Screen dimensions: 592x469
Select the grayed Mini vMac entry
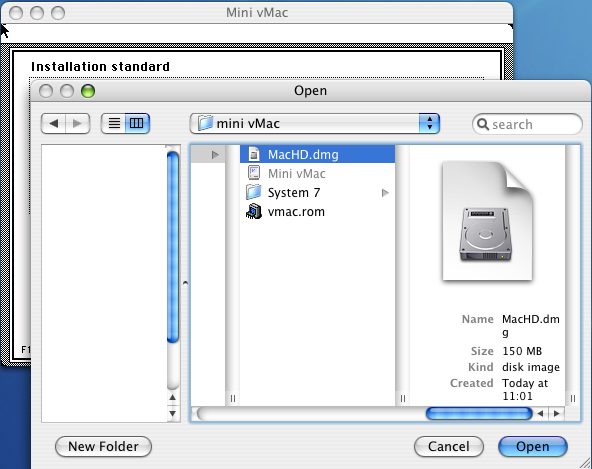(x=318, y=173)
